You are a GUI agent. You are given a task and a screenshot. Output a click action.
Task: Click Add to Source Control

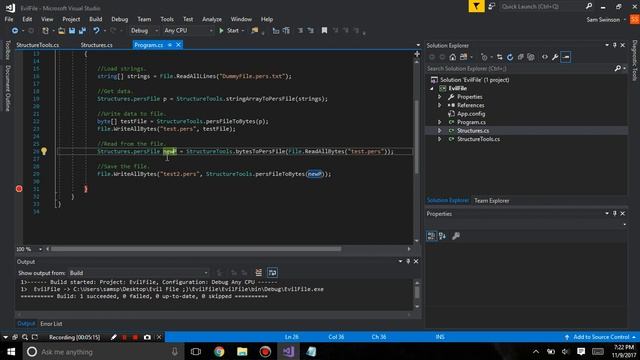tap(601, 337)
